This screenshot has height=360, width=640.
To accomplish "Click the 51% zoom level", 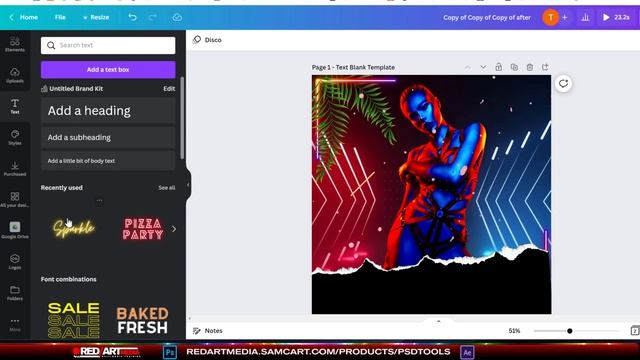I will pyautogui.click(x=514, y=331).
